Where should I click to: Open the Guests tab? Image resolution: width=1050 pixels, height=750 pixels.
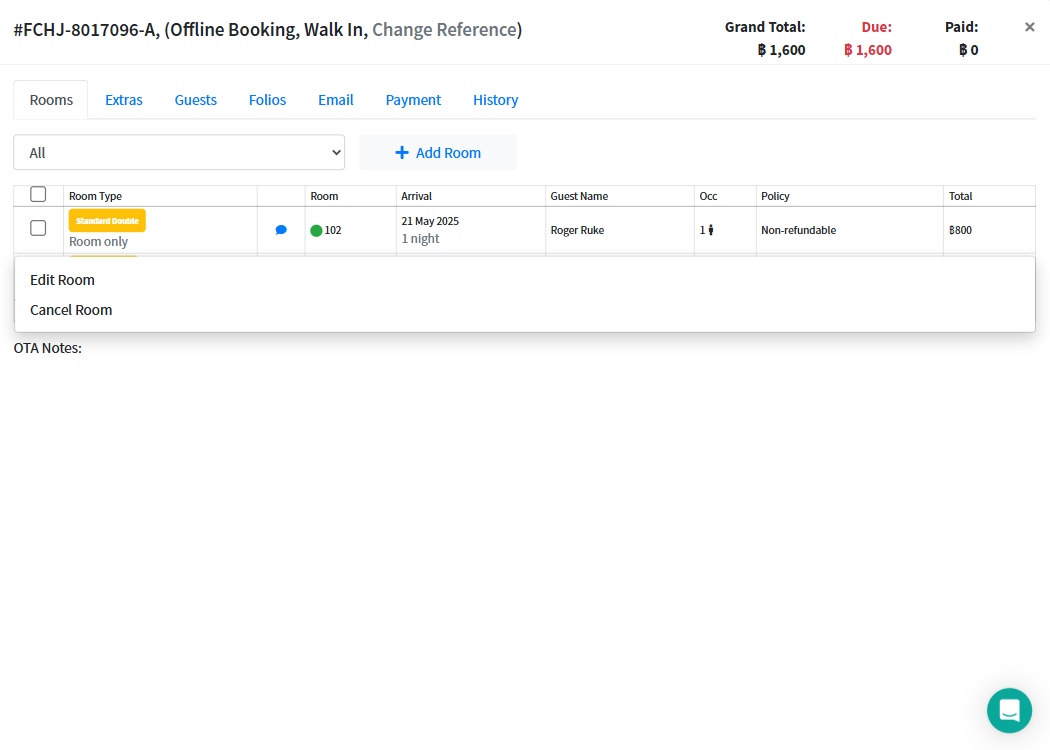pos(196,100)
